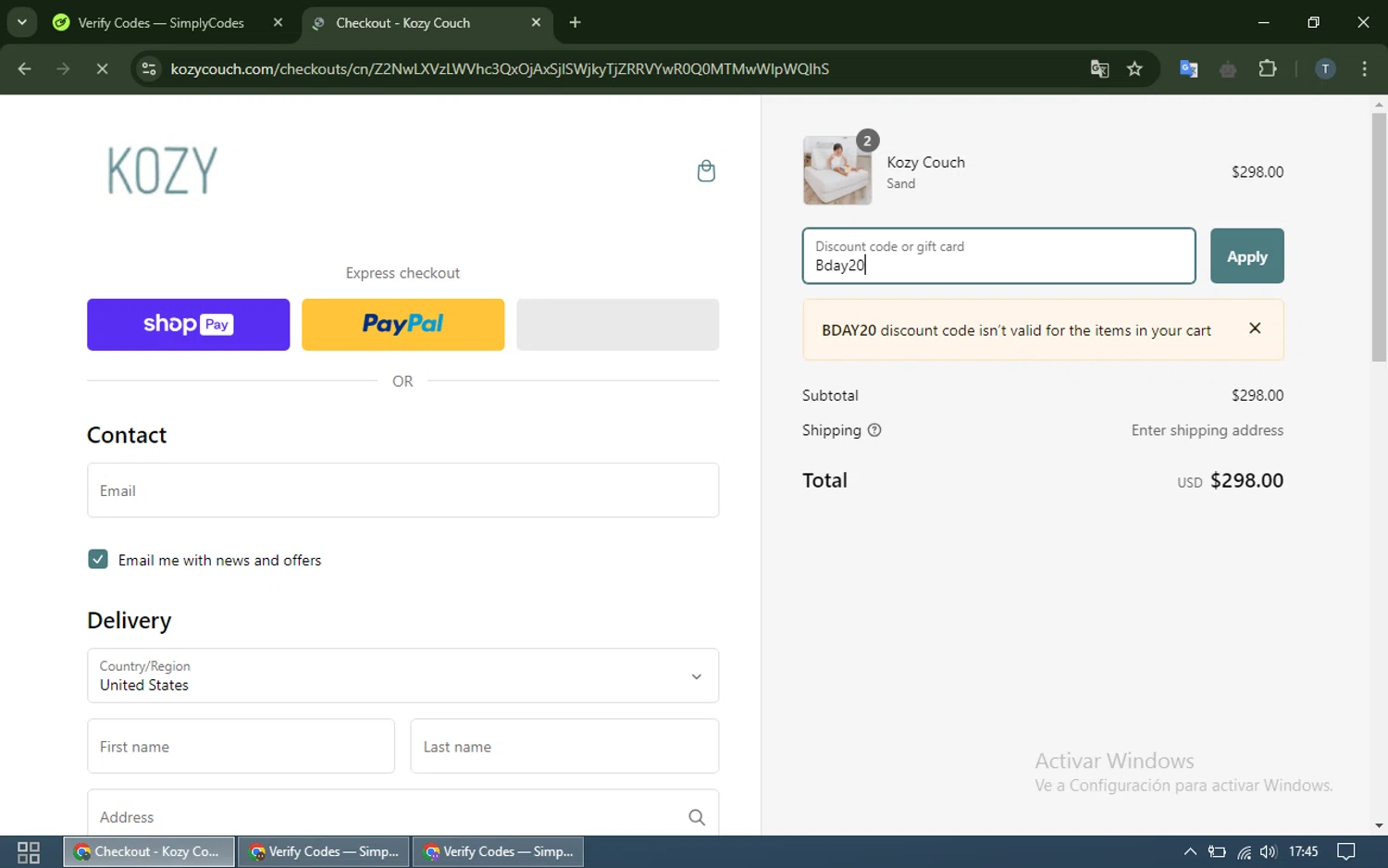Focus the Last name field
The image size is (1388, 868).
coord(564,746)
